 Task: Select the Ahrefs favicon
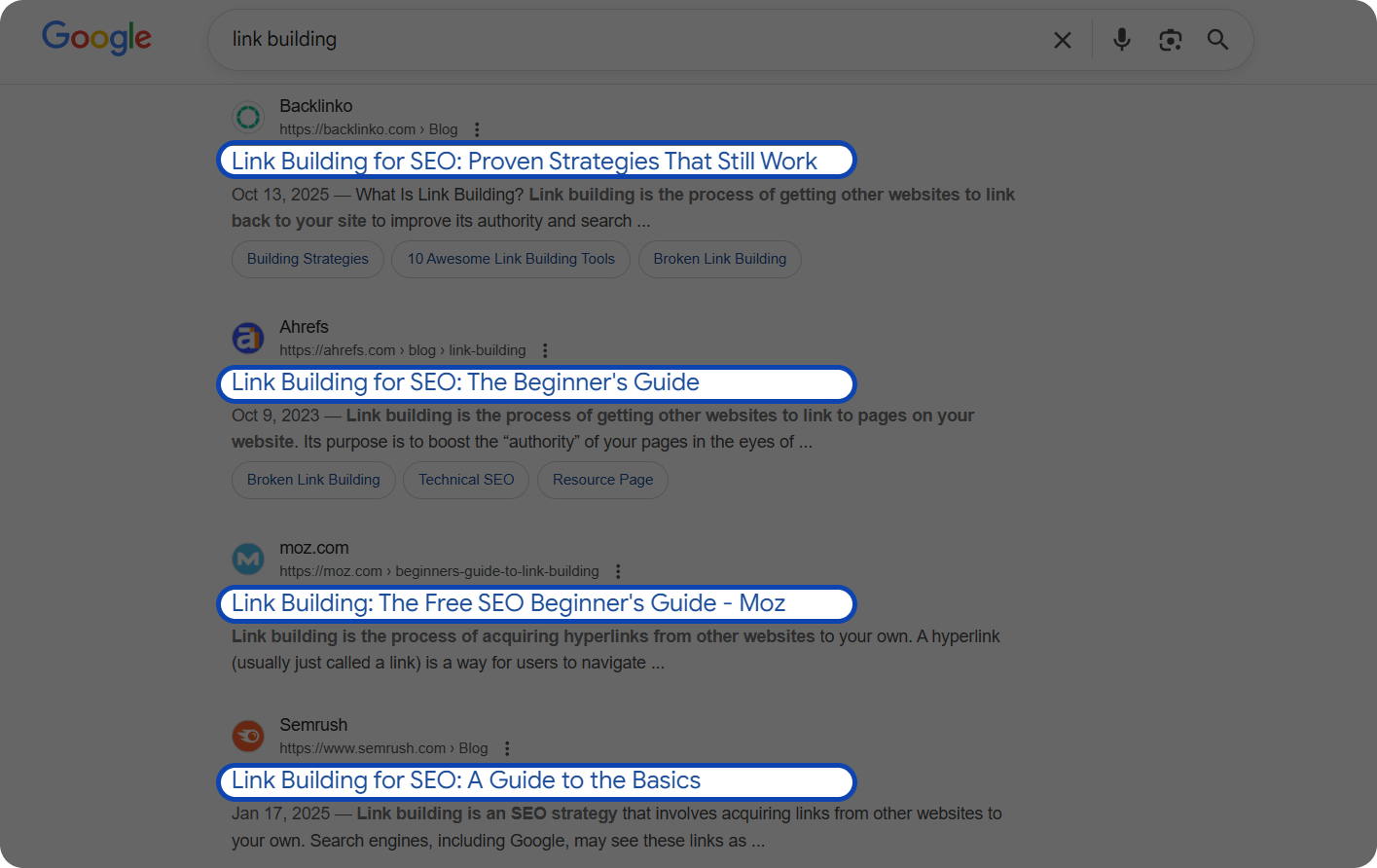coord(248,338)
